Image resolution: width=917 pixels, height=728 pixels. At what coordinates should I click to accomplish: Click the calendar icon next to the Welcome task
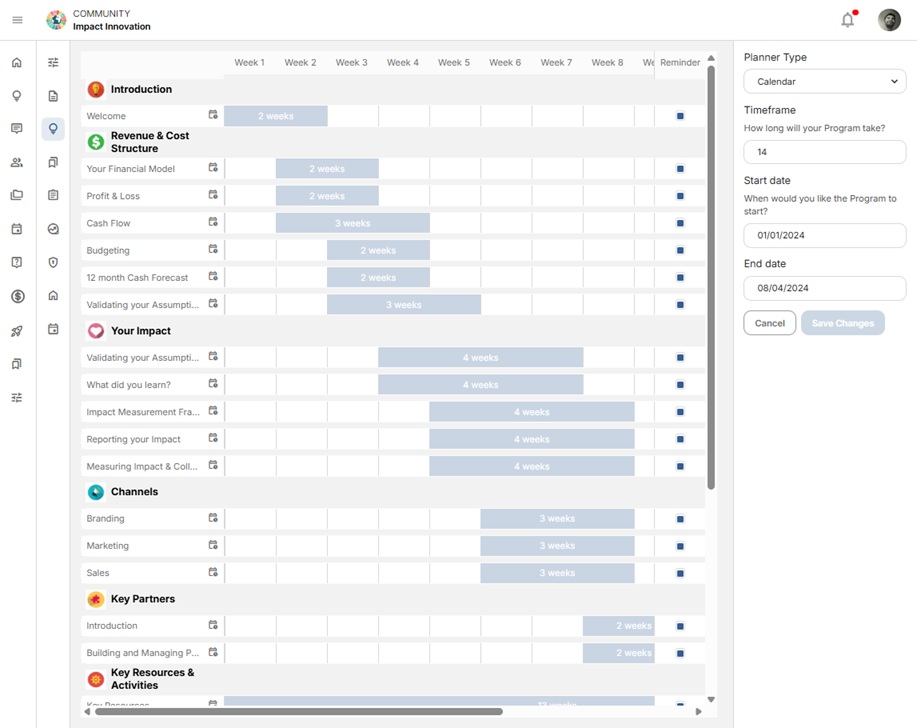coord(212,115)
